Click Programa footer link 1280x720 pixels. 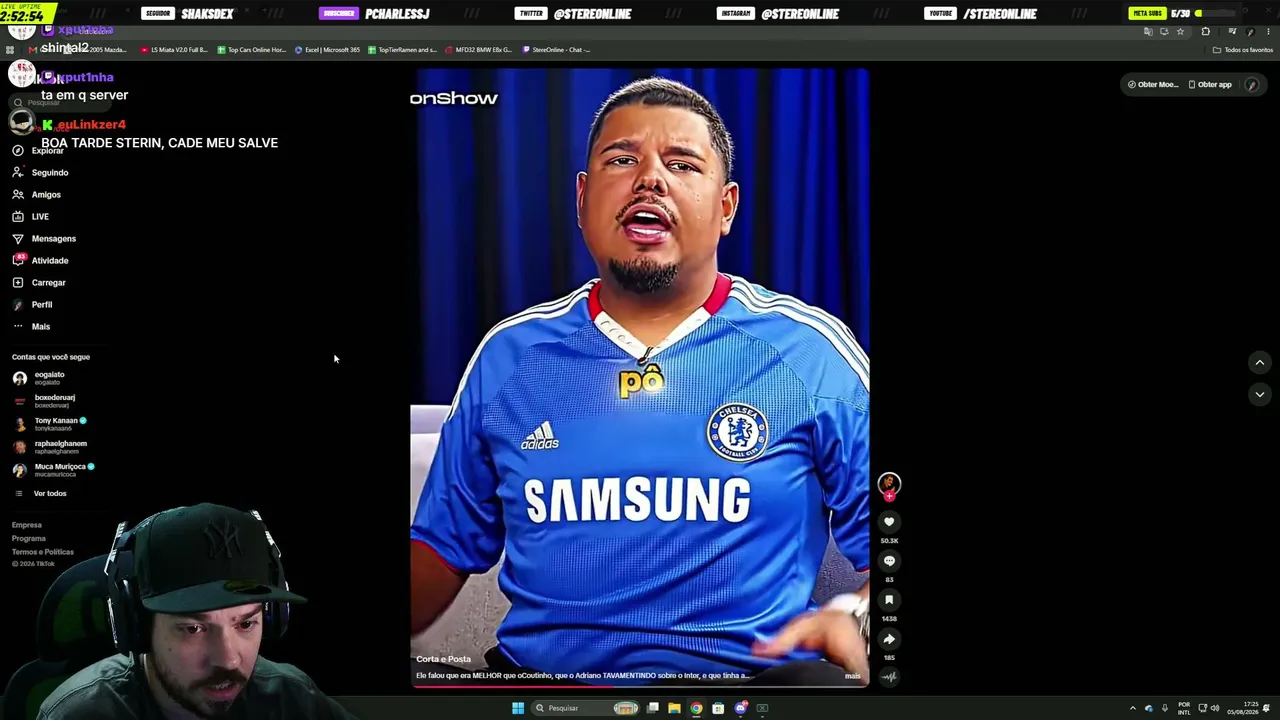click(x=29, y=538)
